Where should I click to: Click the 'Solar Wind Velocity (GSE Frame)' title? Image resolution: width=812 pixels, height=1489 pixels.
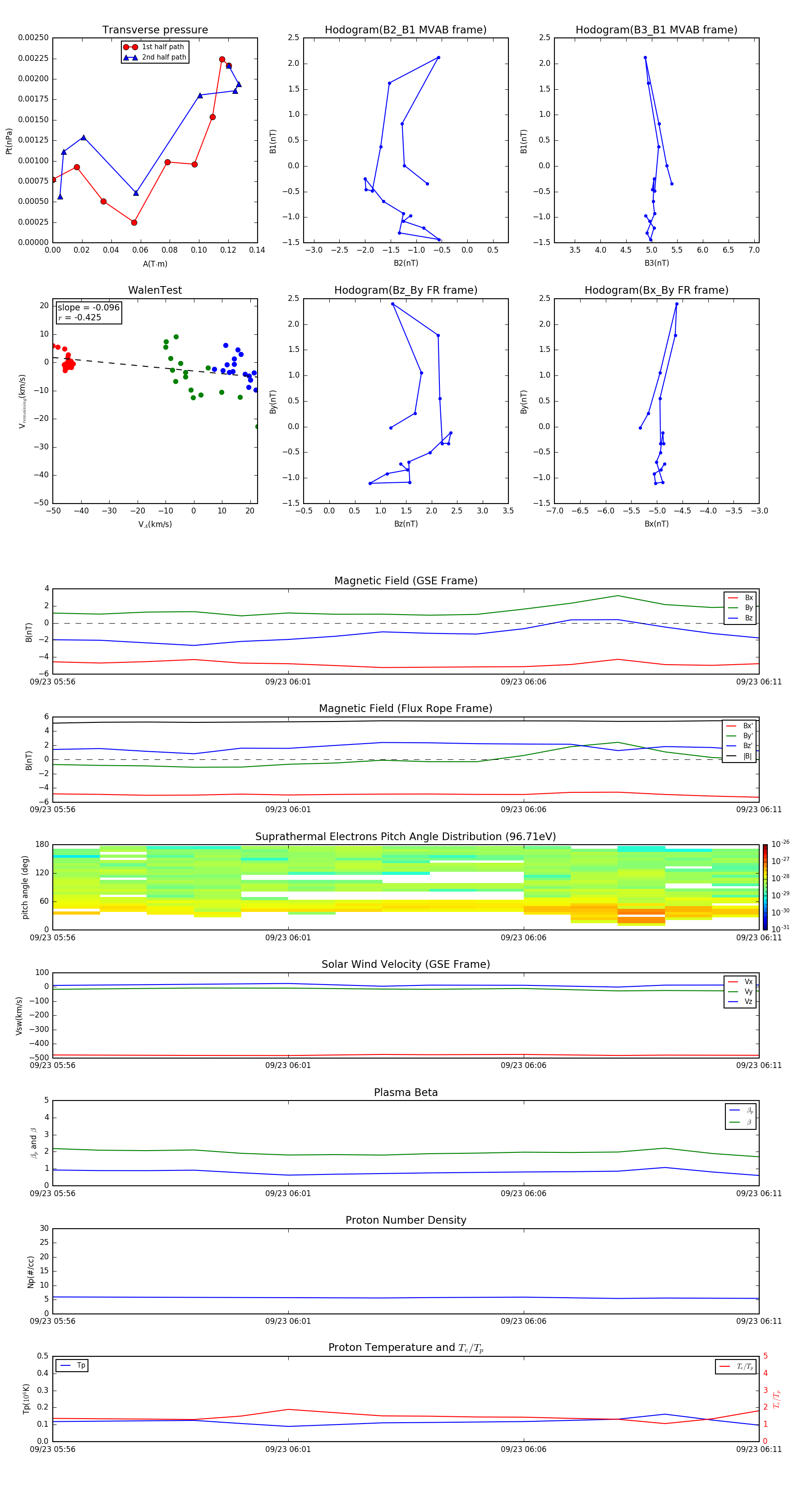[x=406, y=965]
